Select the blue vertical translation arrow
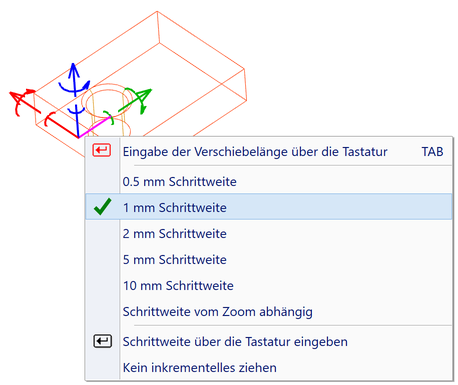Screen dimensions: 458x385 (74, 80)
